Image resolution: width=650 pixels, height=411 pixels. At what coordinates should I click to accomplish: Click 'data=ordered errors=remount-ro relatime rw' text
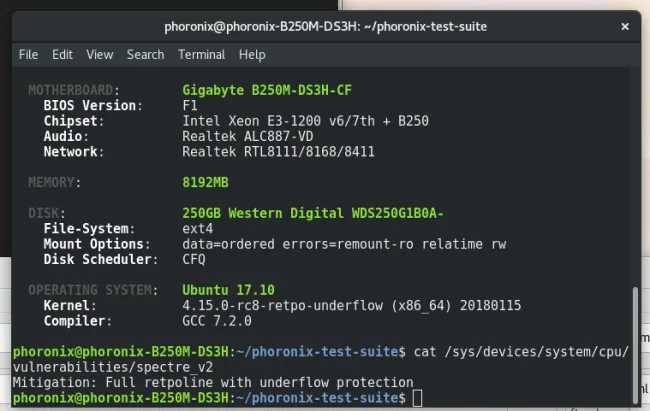coord(344,244)
